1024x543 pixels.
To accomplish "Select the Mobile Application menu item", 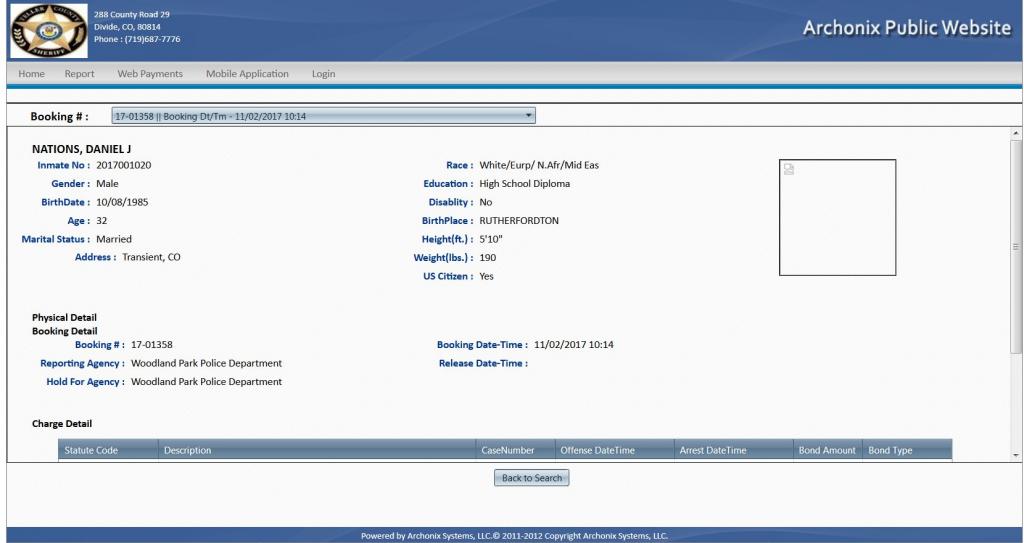I will tap(247, 74).
